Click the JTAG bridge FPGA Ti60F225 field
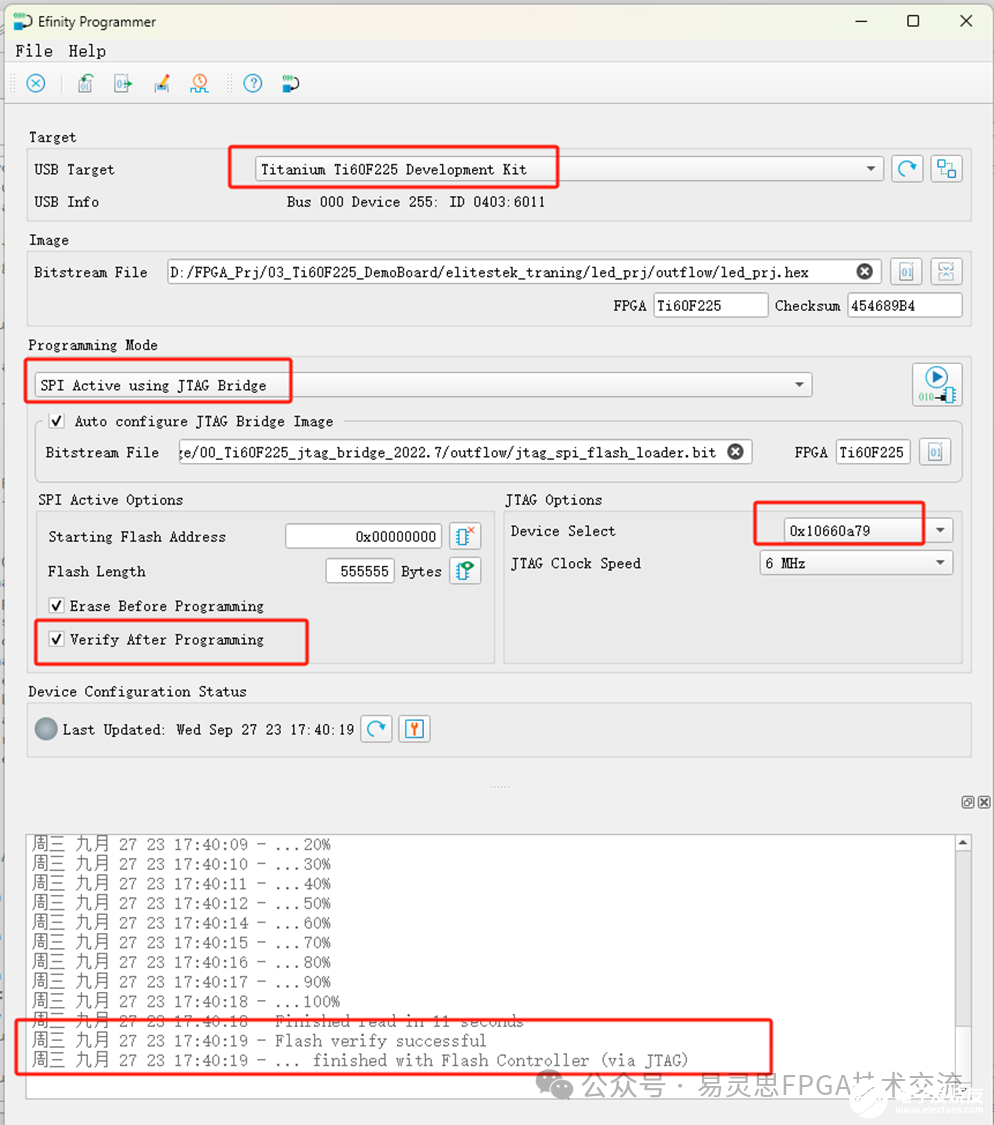Image resolution: width=994 pixels, height=1125 pixels. 873,452
